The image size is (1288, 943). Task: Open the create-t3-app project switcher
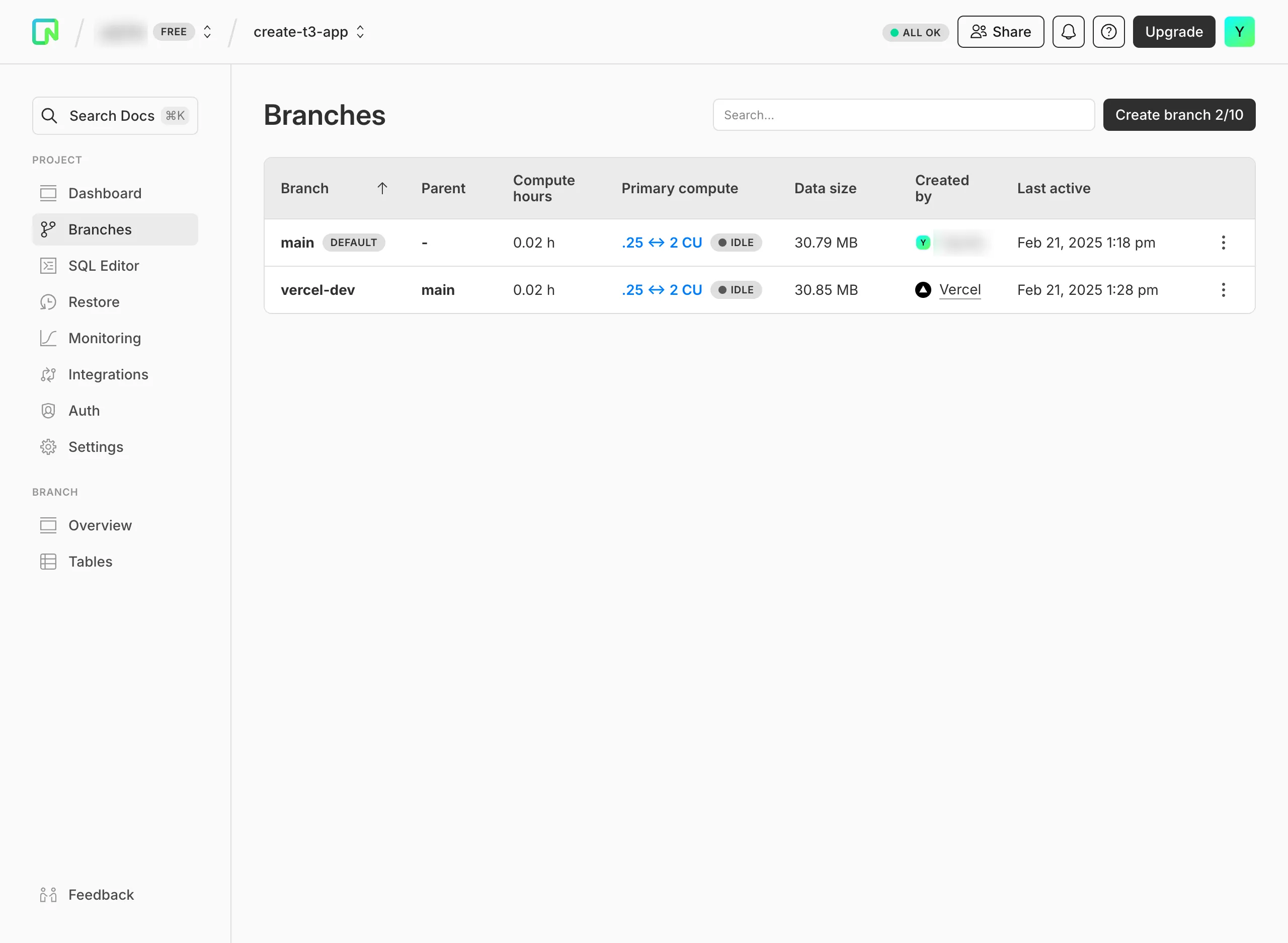click(309, 31)
